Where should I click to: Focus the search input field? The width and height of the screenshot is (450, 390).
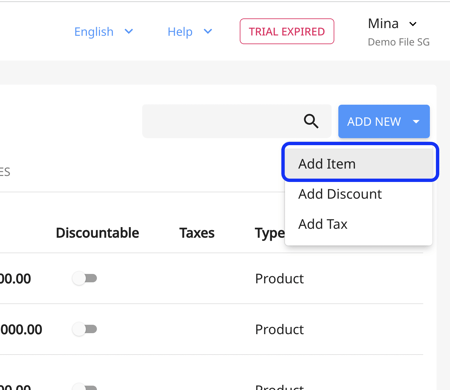coord(237,121)
